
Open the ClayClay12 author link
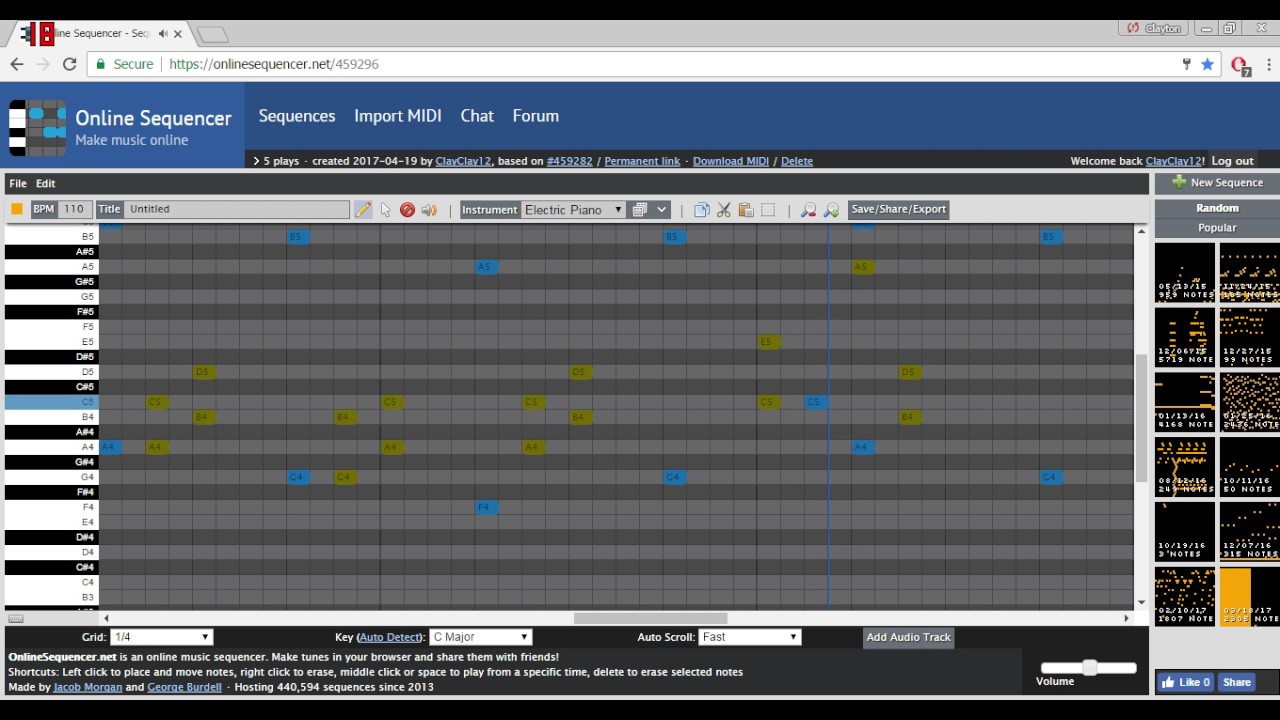tap(463, 161)
